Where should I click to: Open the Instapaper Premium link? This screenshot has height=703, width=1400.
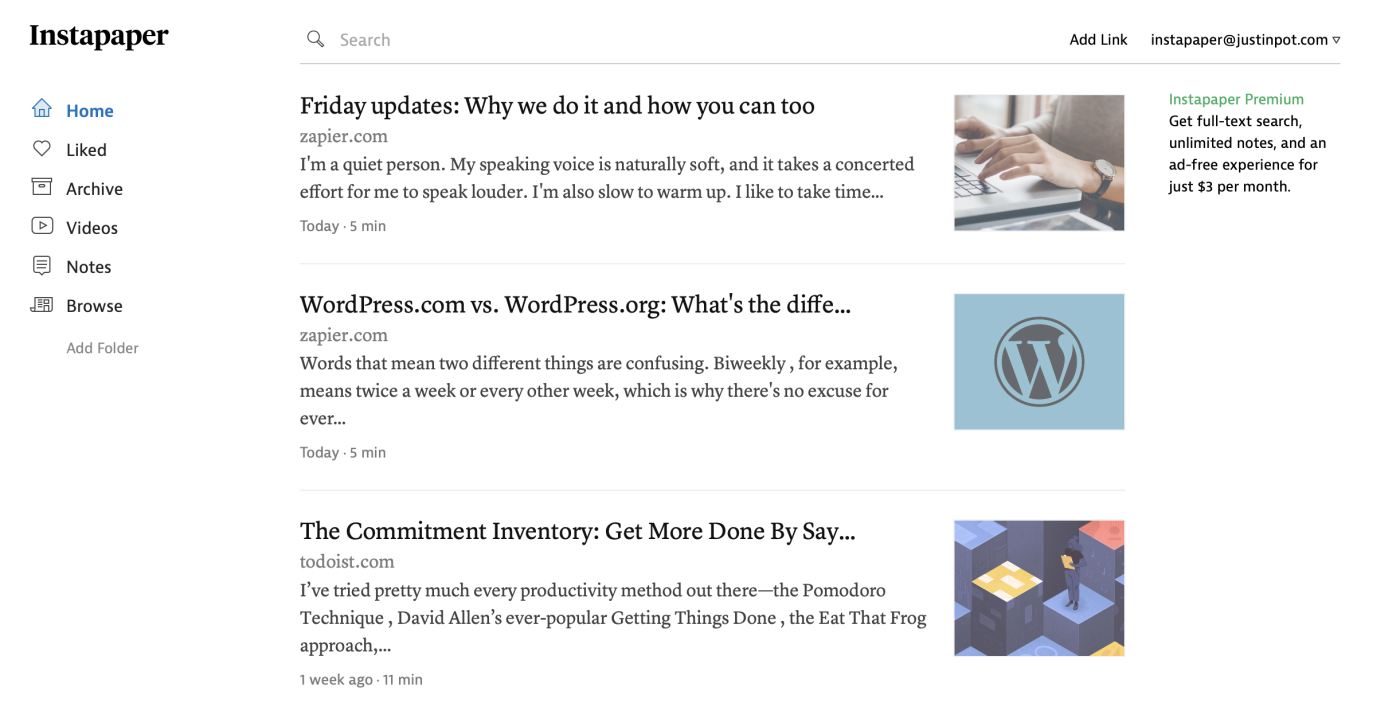(x=1236, y=99)
